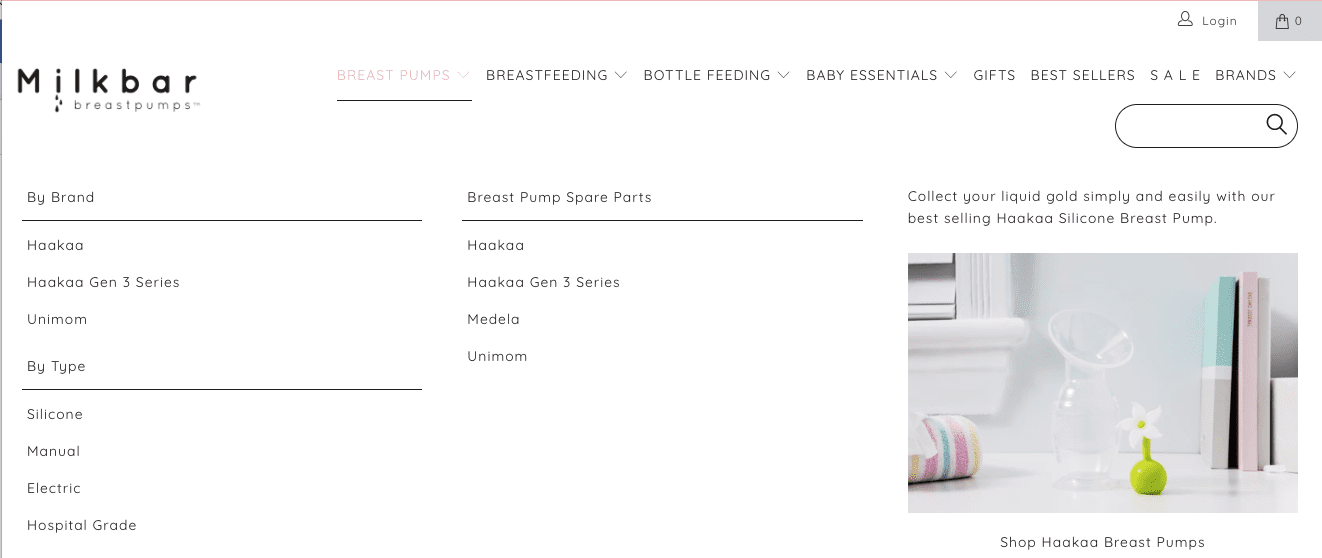Click the Login user icon
The width and height of the screenshot is (1322, 558).
click(x=1186, y=20)
